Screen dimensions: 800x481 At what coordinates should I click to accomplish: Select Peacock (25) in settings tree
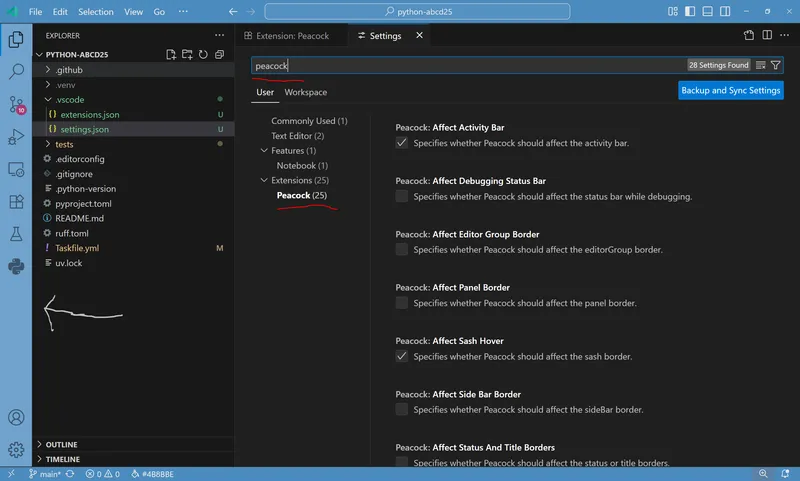click(302, 195)
